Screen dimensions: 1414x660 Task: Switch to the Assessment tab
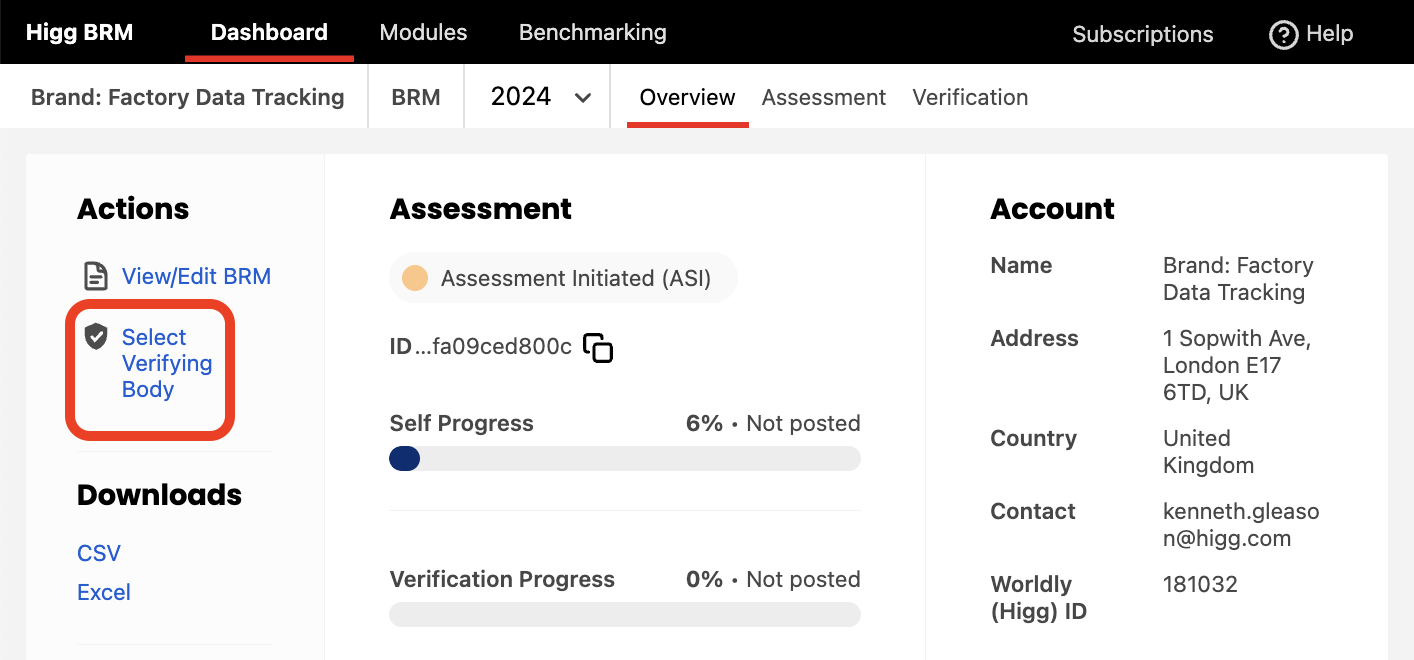click(x=824, y=97)
